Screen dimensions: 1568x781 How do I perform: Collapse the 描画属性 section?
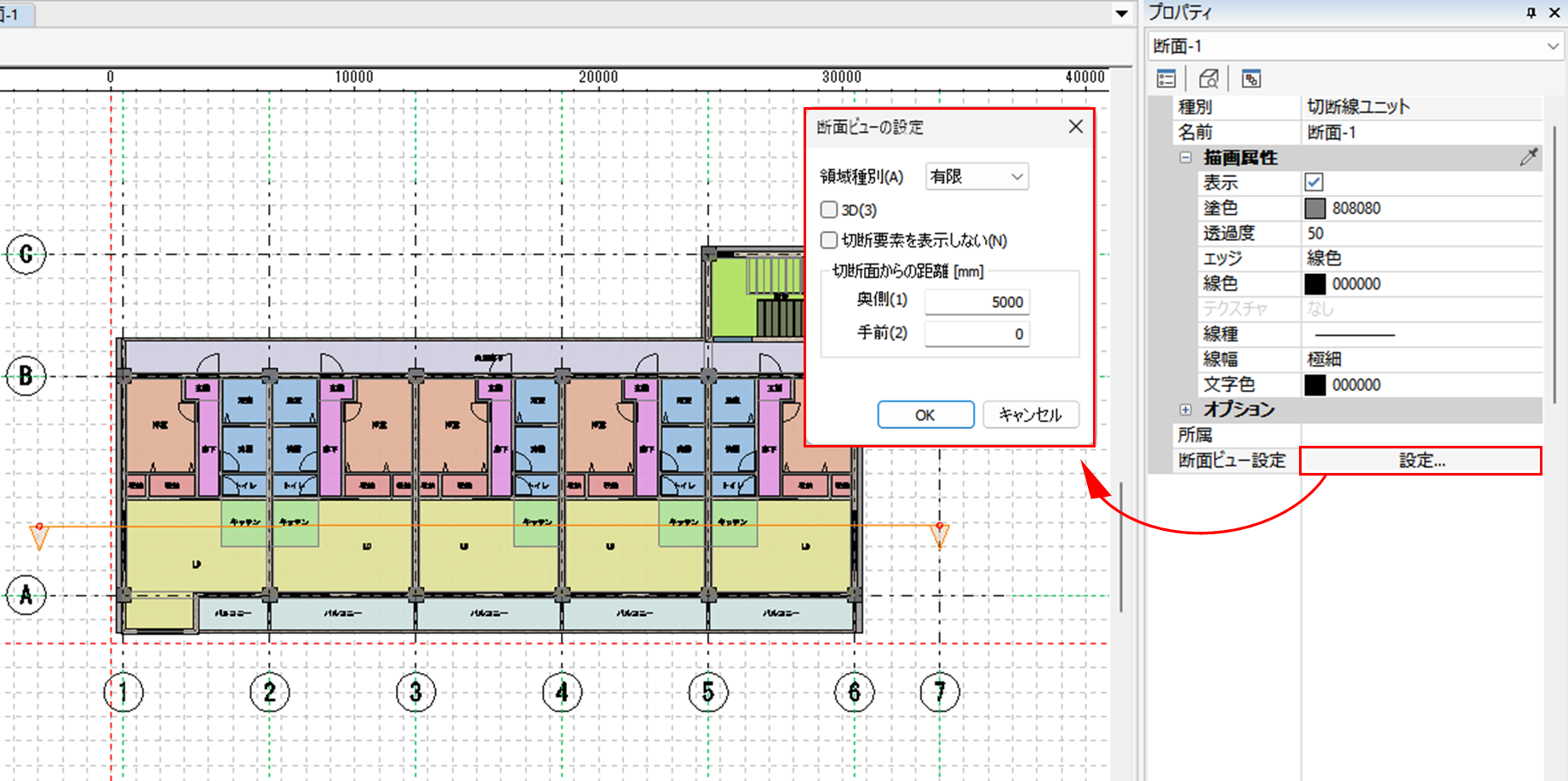pyautogui.click(x=1185, y=157)
